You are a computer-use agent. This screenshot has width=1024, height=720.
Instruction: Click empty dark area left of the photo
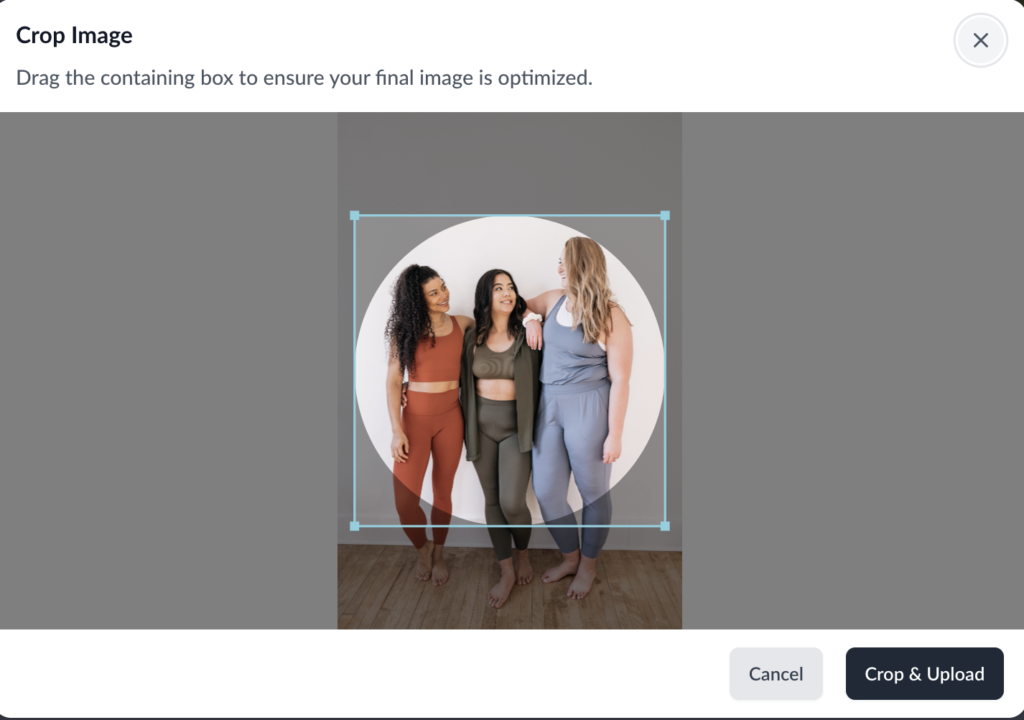168,370
